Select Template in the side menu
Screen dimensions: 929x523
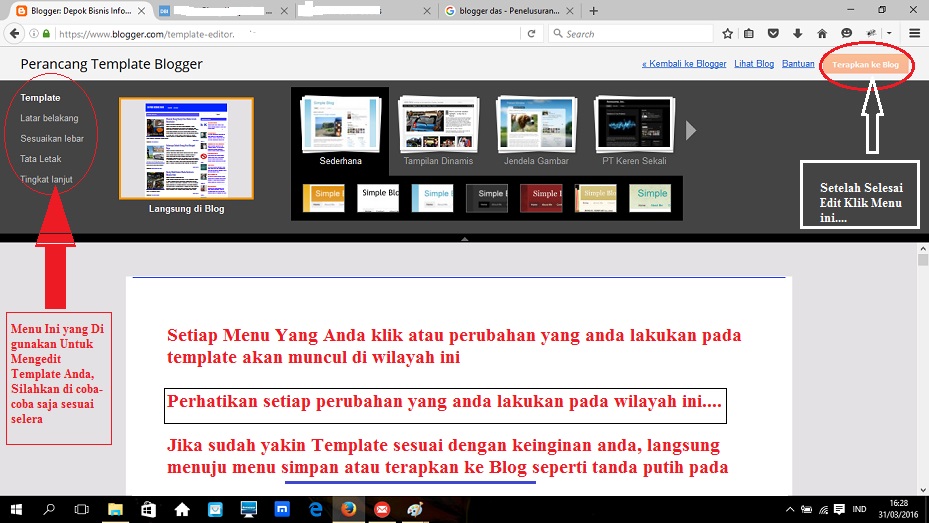tap(40, 98)
